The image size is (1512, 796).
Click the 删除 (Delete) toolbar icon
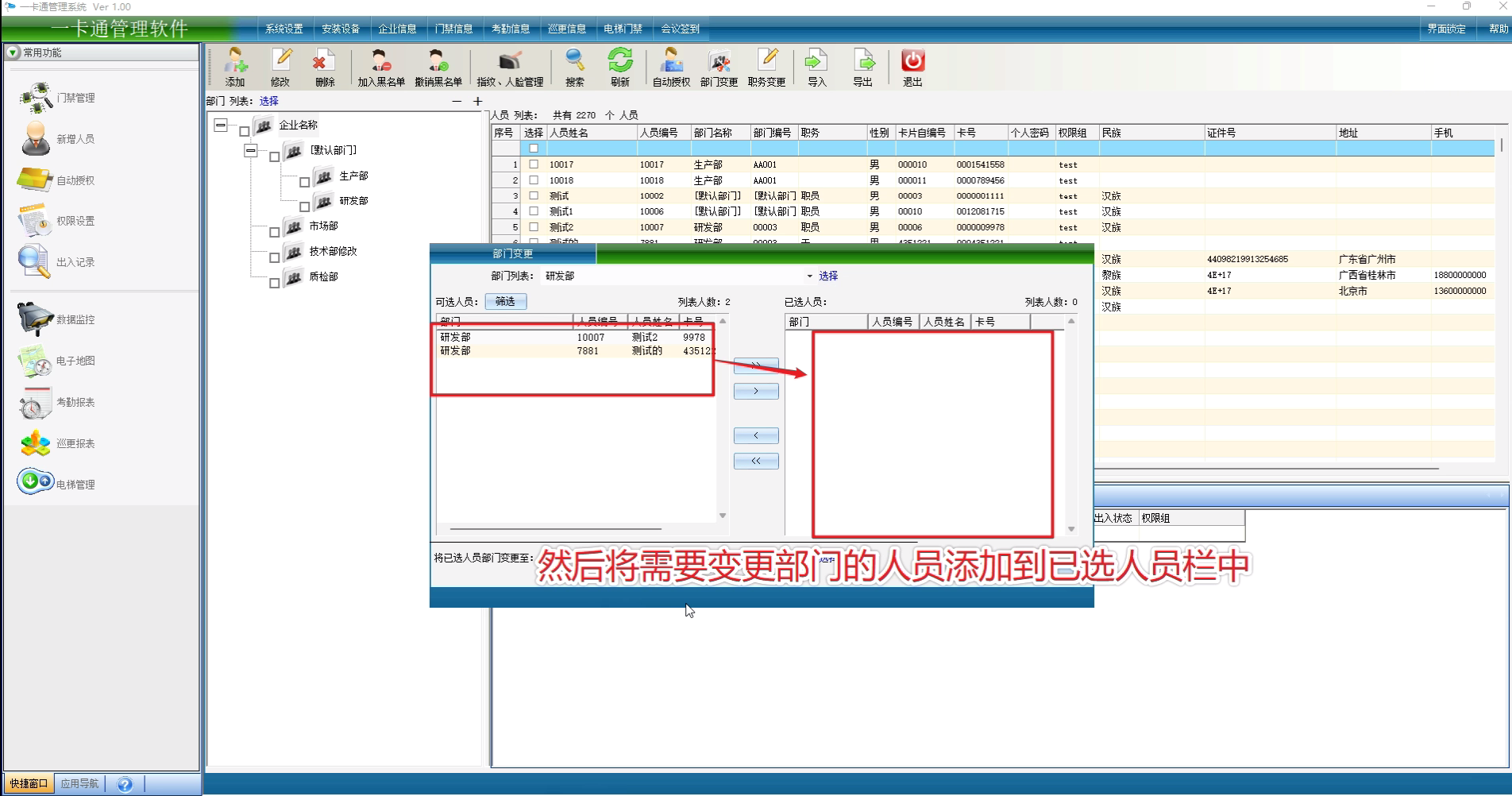click(325, 67)
